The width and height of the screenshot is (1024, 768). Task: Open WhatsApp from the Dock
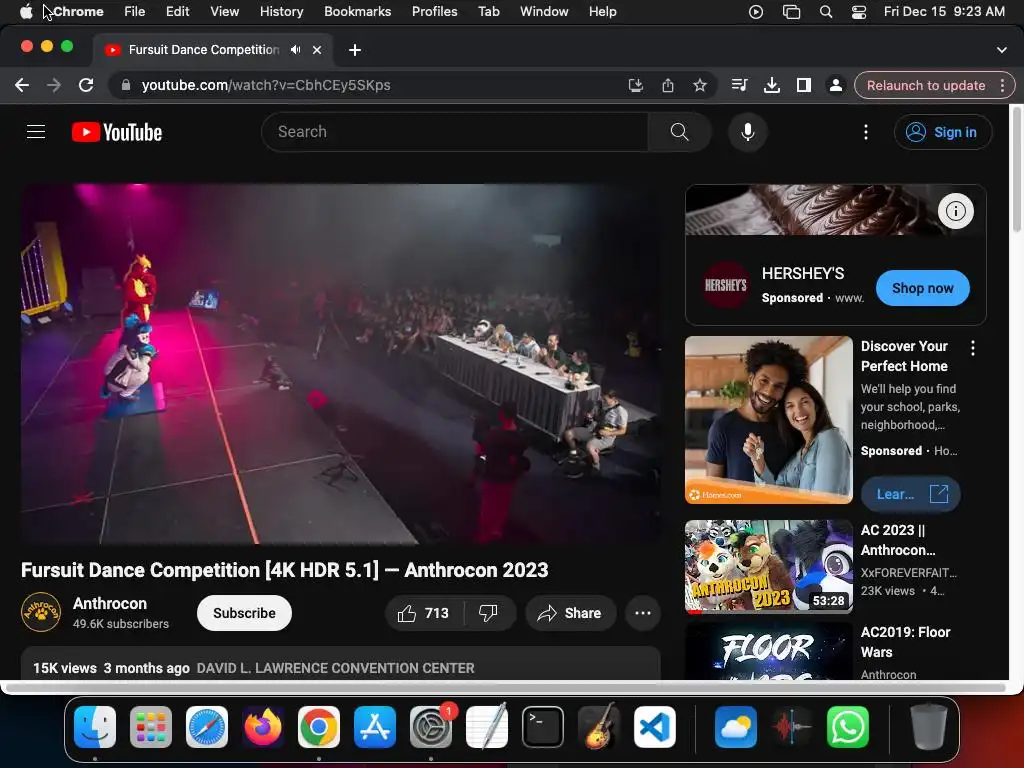click(848, 727)
